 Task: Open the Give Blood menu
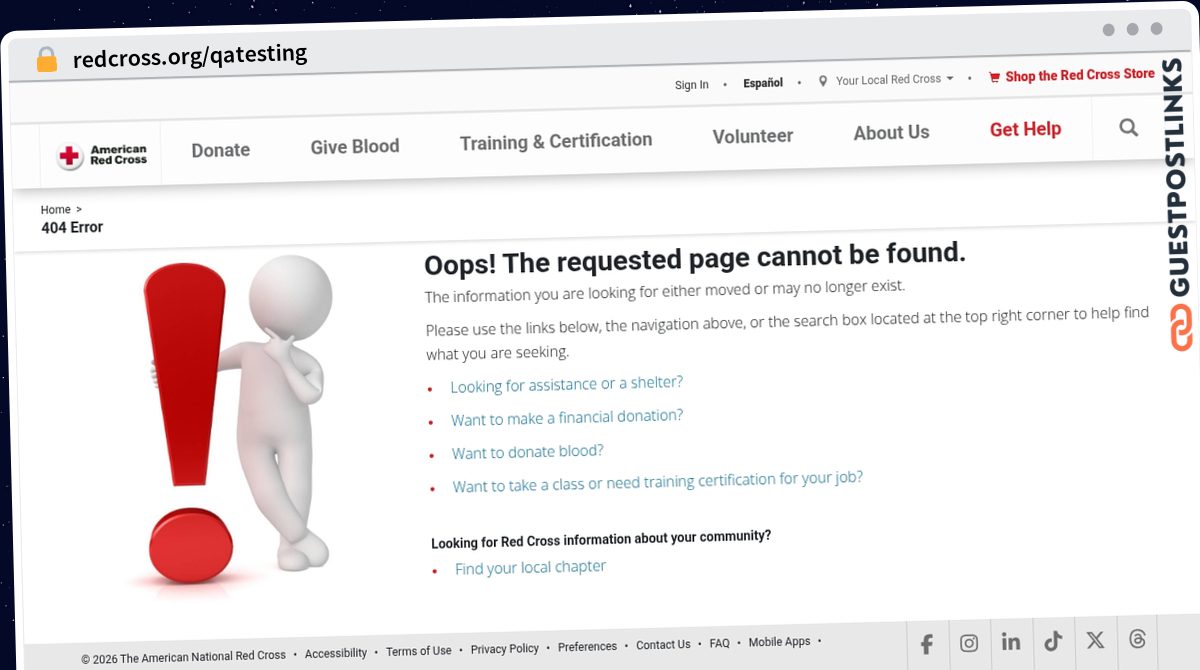(355, 147)
